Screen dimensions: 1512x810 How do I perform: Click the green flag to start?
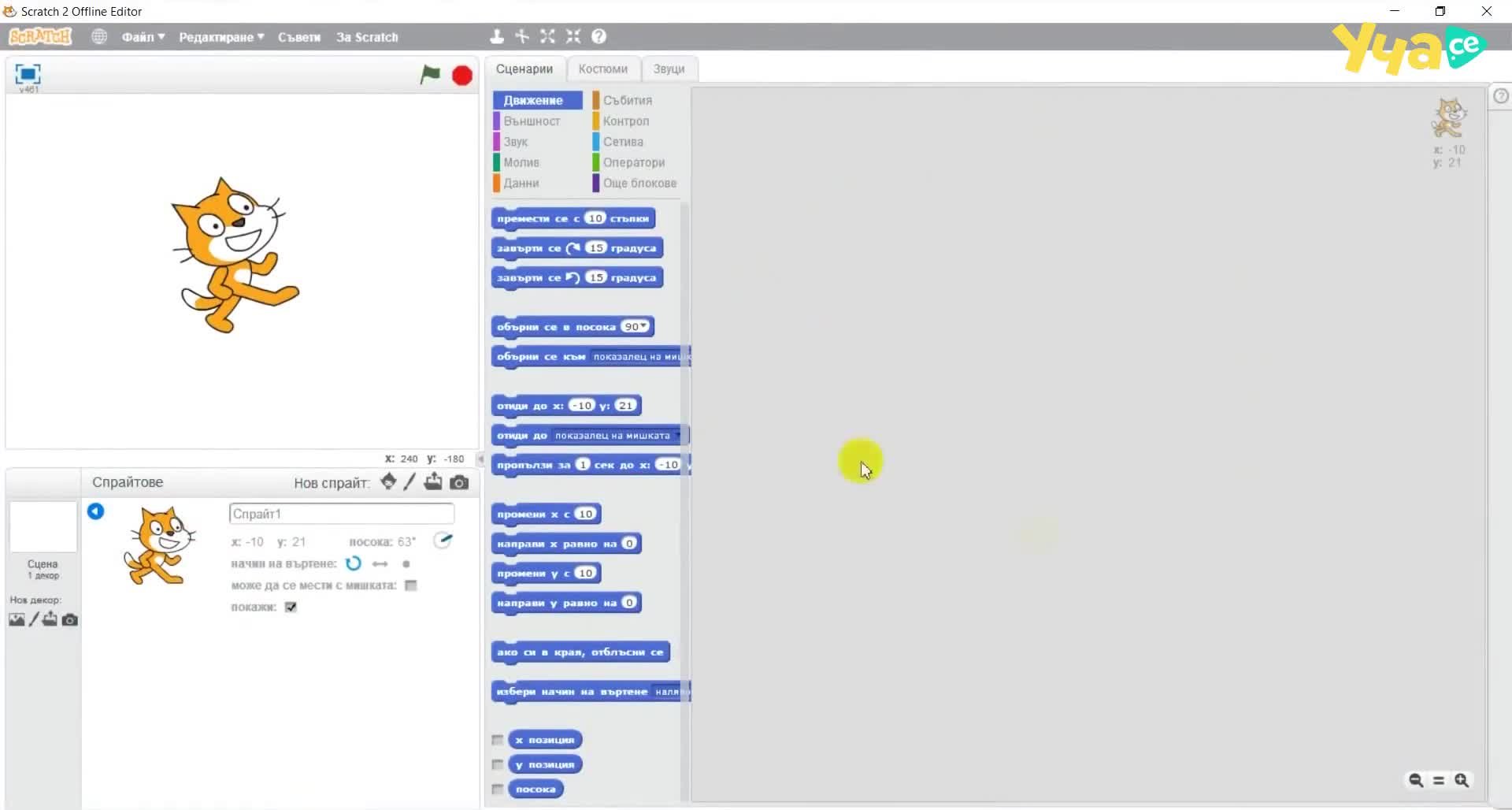pos(430,75)
